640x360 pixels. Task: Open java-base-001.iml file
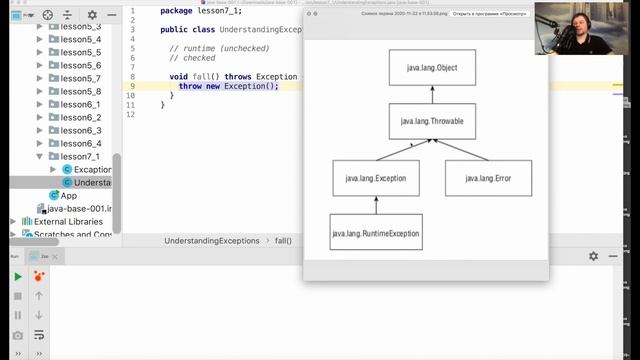pos(79,209)
